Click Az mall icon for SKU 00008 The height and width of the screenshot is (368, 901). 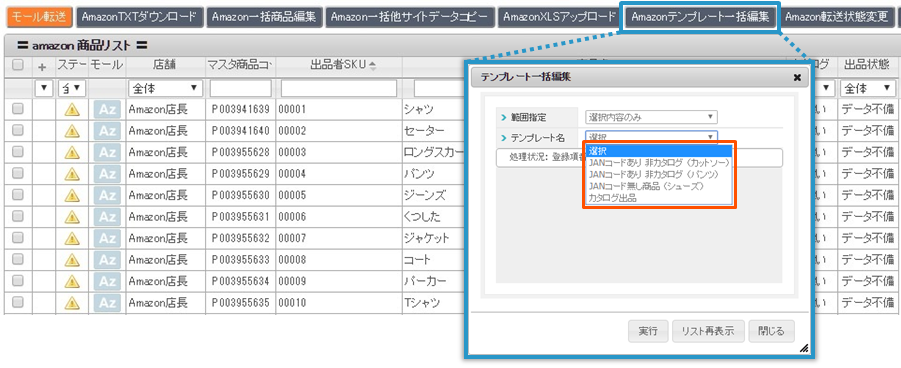click(x=107, y=260)
